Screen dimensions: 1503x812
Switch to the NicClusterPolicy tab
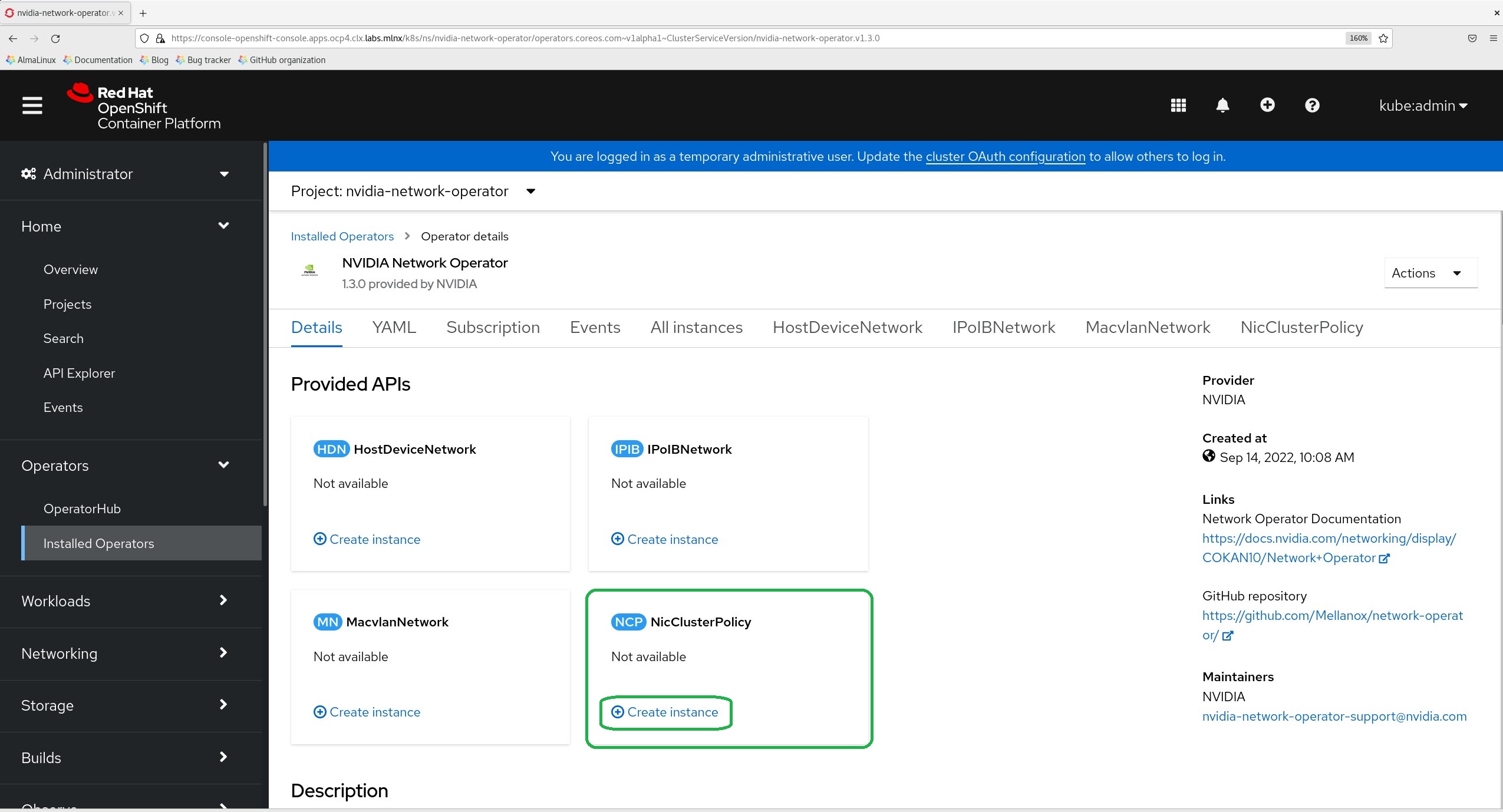point(1301,328)
